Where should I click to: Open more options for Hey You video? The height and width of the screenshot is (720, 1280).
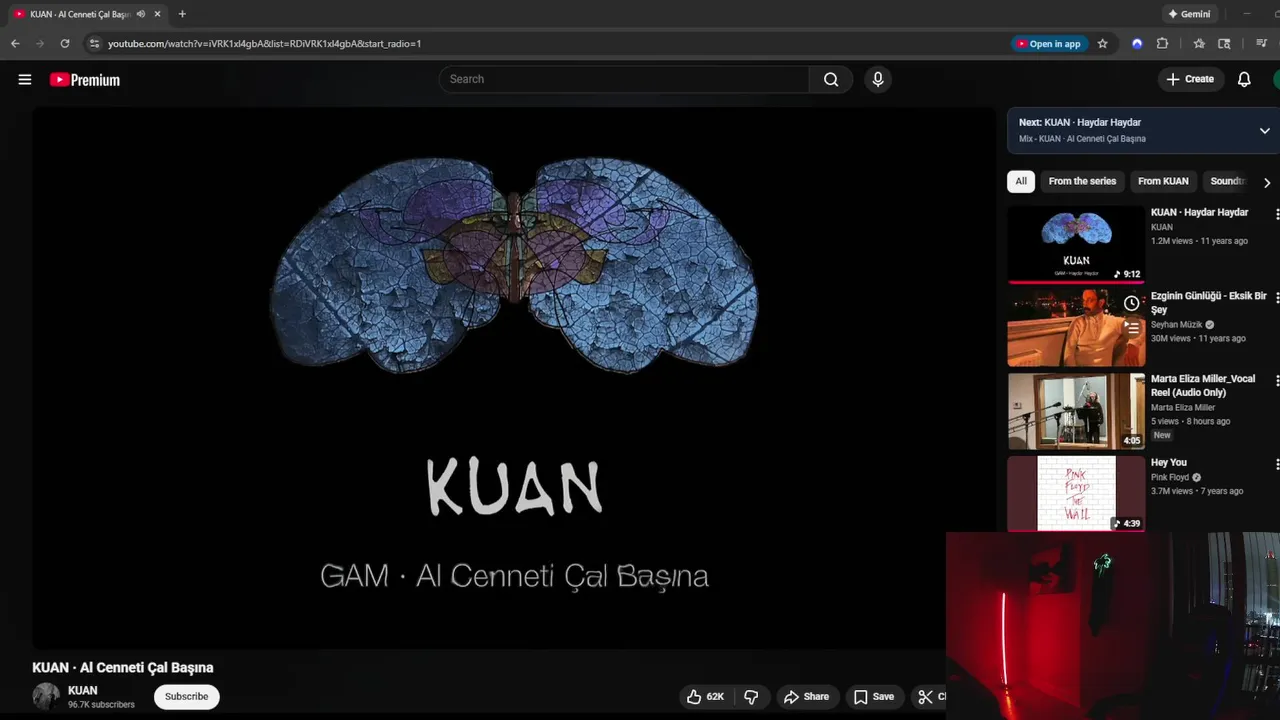(x=1277, y=464)
